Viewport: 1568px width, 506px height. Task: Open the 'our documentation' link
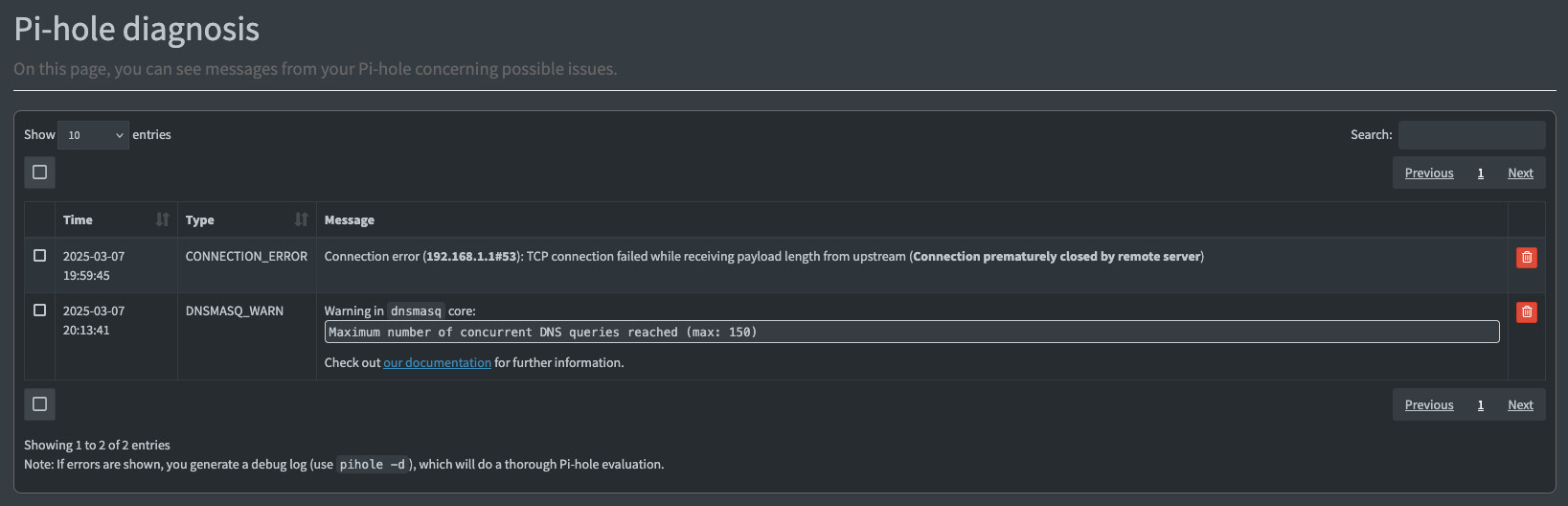click(437, 362)
